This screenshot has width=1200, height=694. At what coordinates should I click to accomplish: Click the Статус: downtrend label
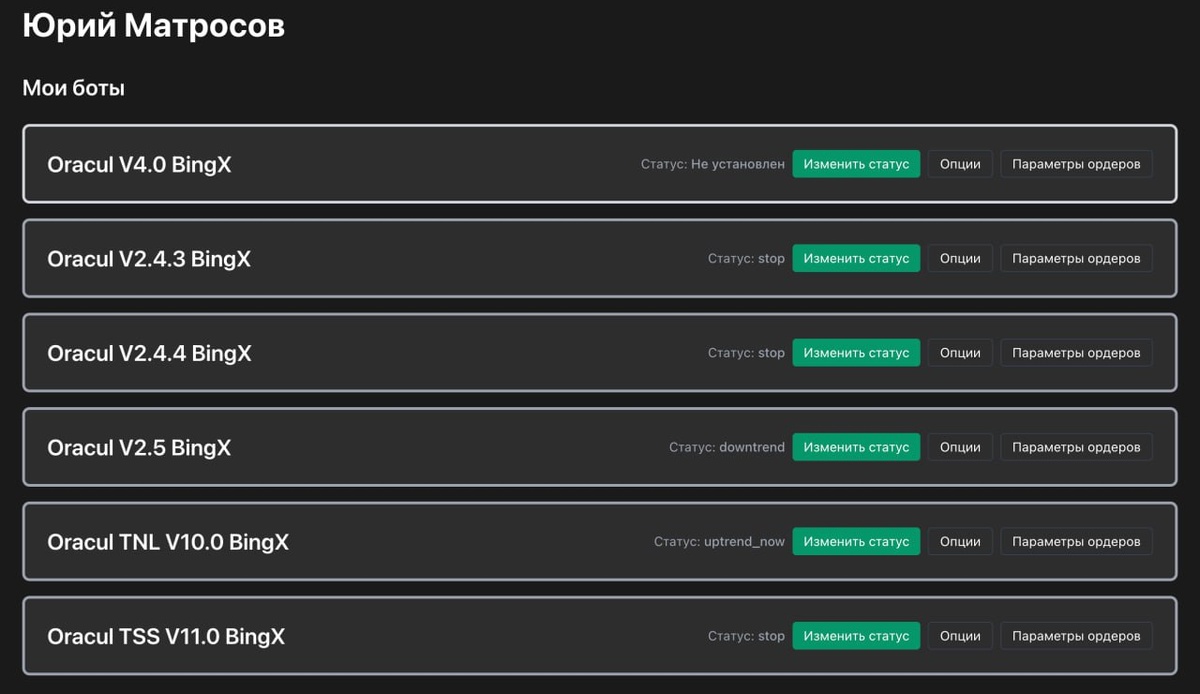tap(727, 447)
